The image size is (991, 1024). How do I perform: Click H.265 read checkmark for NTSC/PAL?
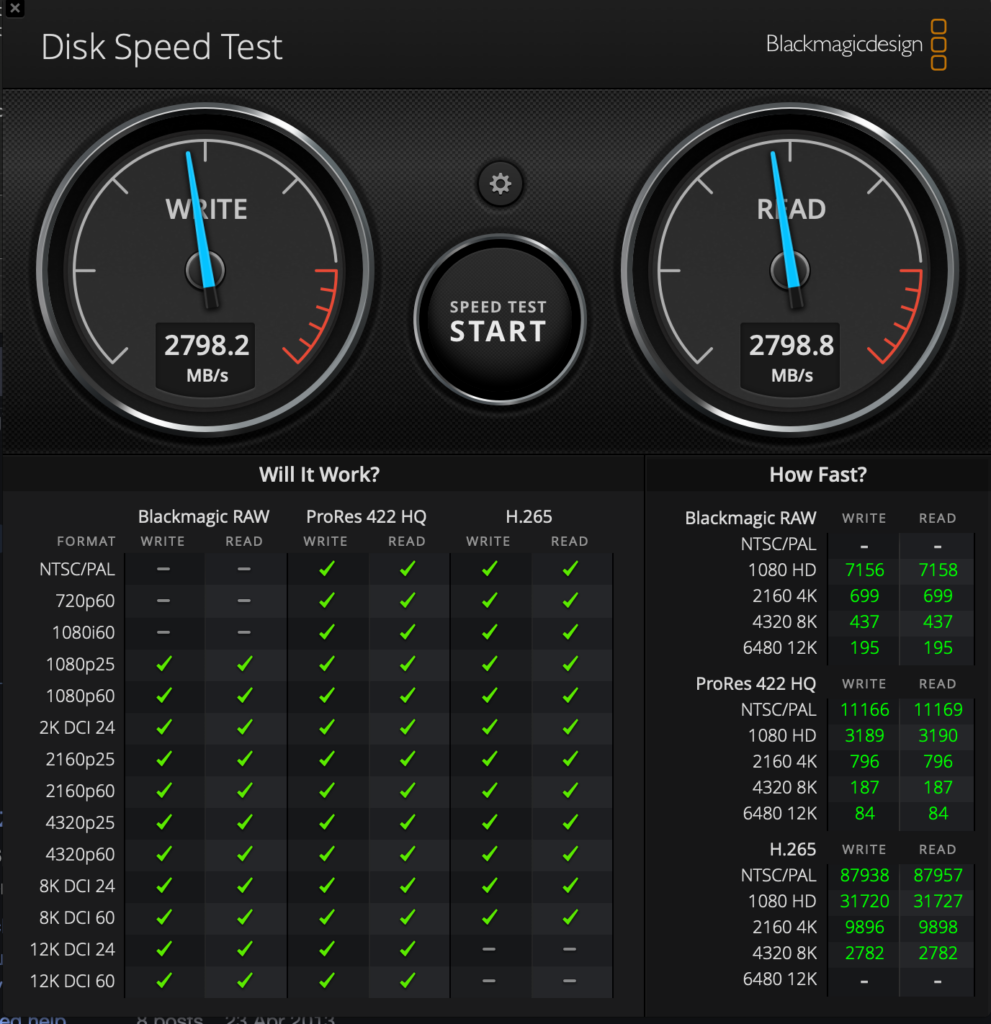(x=570, y=569)
